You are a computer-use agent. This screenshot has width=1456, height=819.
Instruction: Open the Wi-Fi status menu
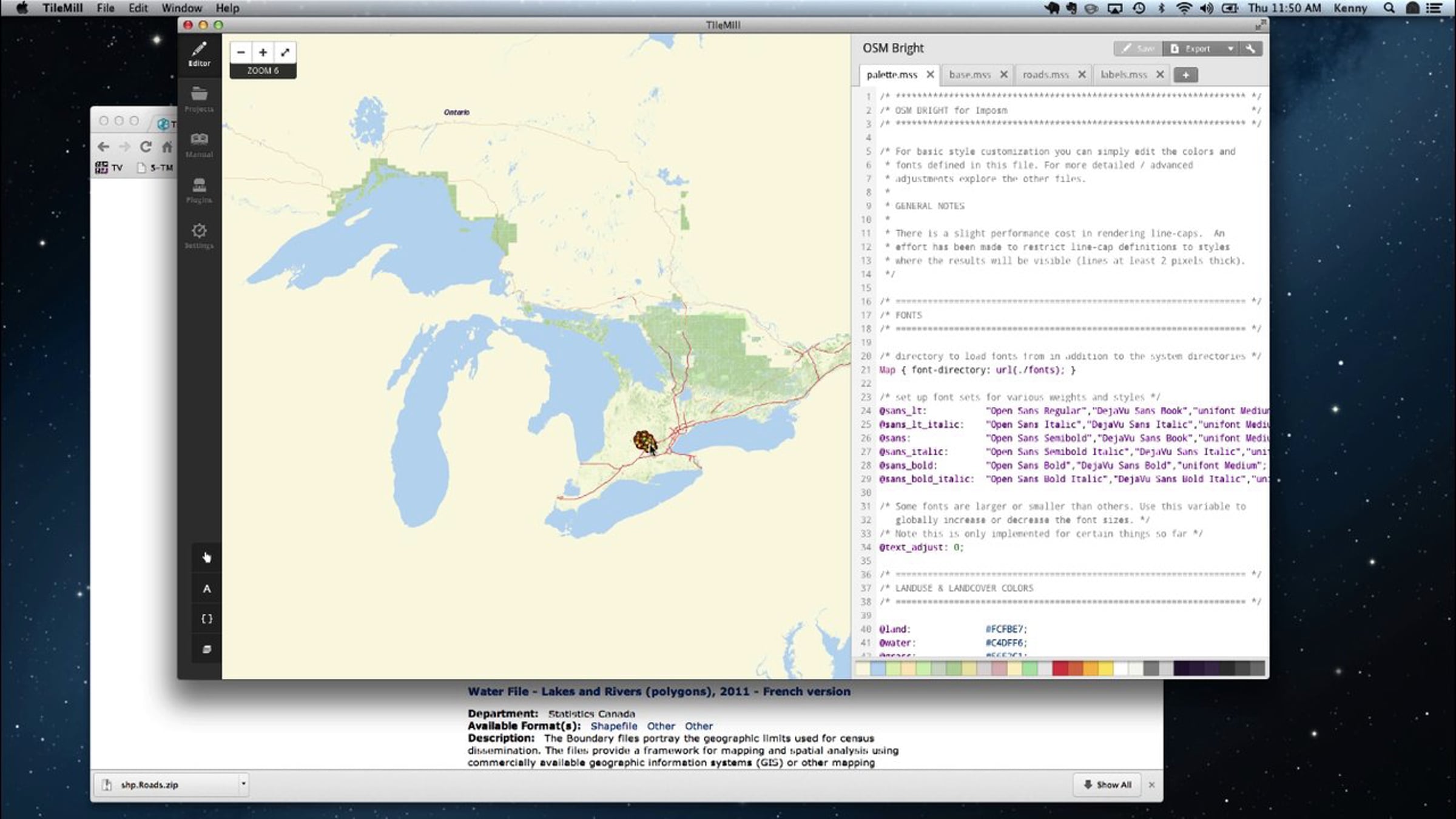click(x=1184, y=8)
